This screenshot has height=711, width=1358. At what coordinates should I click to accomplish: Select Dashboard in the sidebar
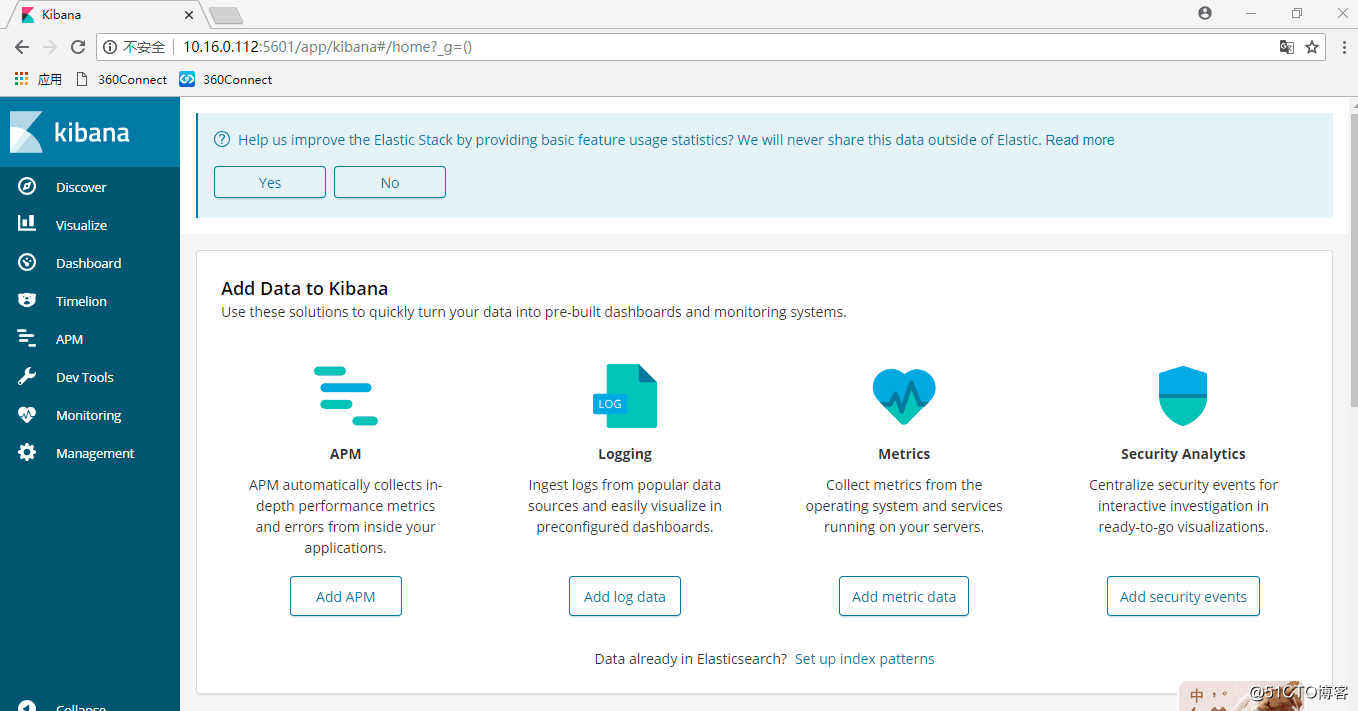click(x=88, y=263)
